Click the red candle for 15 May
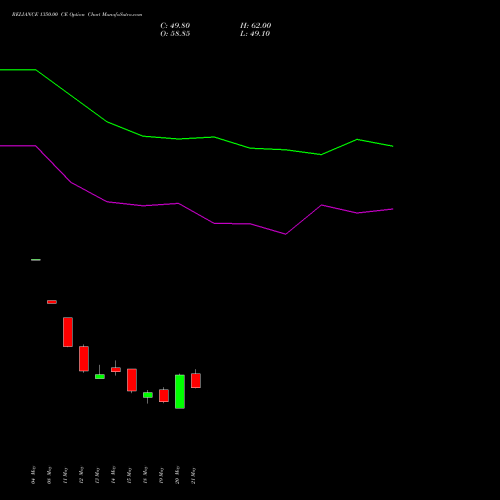Viewport: 500px width, 500px height. pos(132,380)
